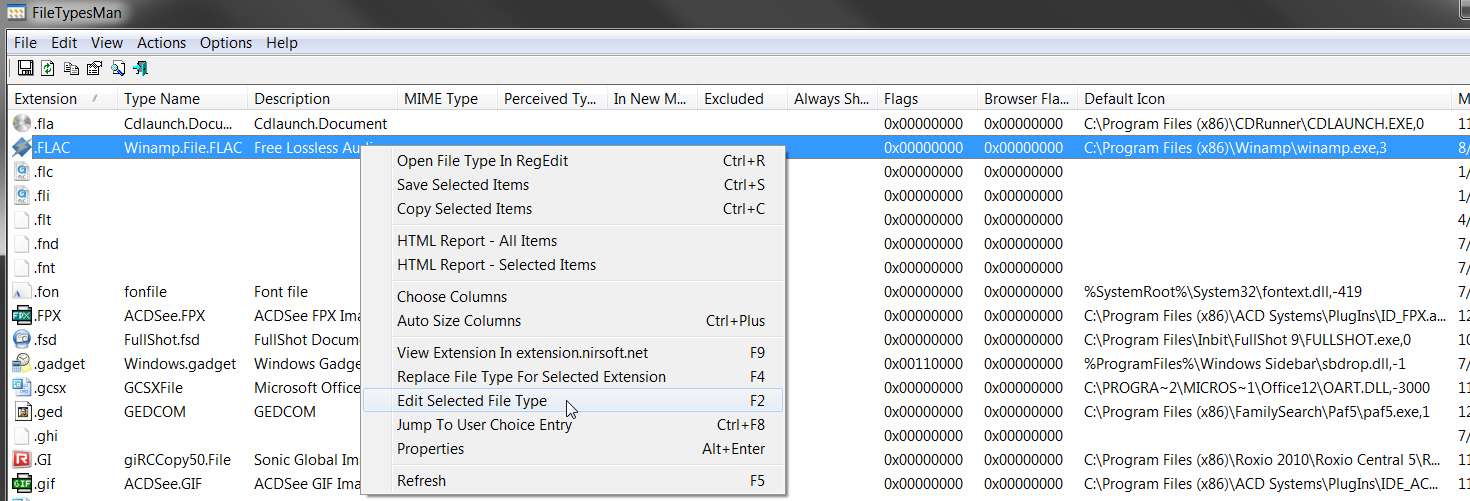The width and height of the screenshot is (1470, 501).
Task: Click the fontext.dll,-419 default icon cell
Action: [1223, 292]
